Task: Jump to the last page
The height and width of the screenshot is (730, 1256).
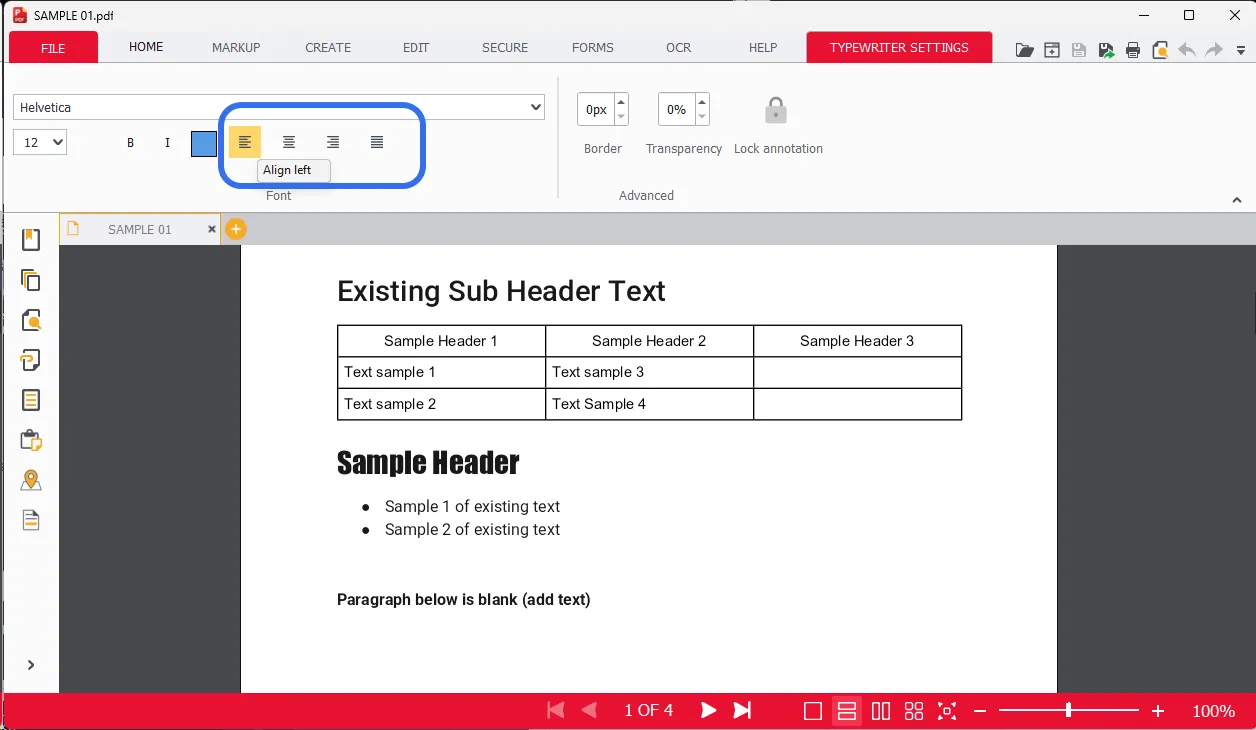Action: [742, 711]
